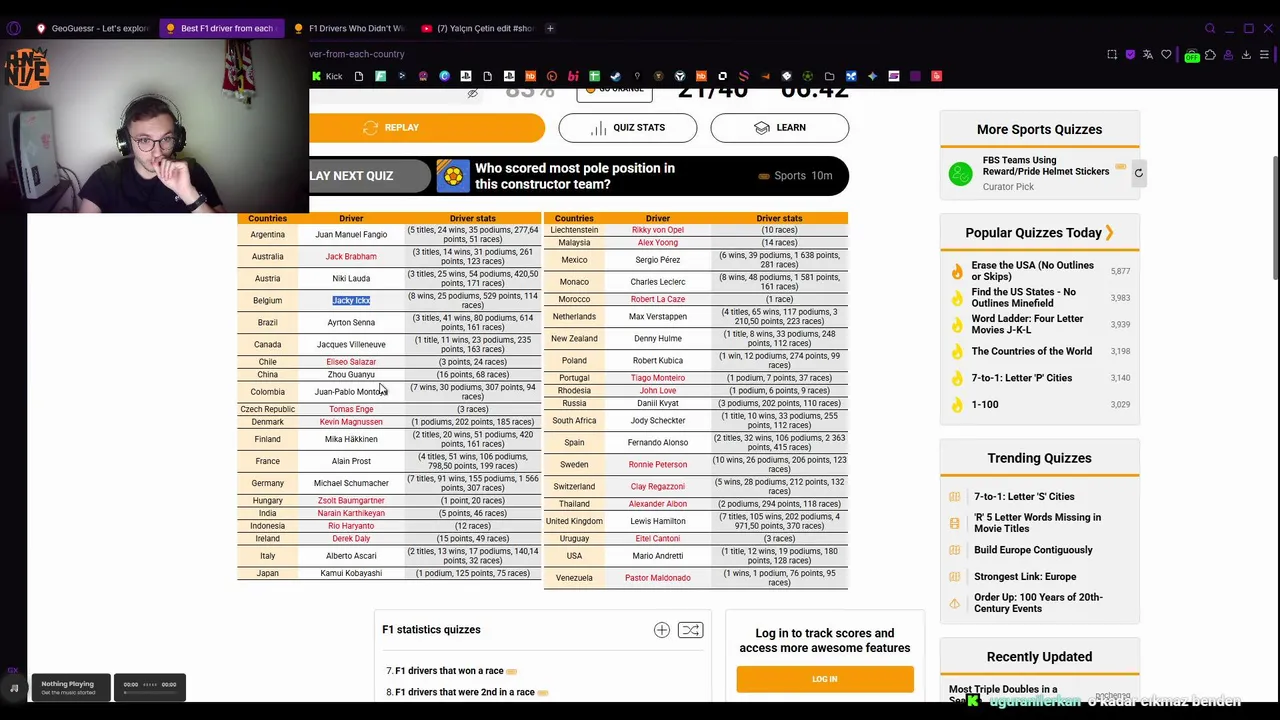Open QUIZ STATS
This screenshot has height=720, width=1280.
[x=628, y=127]
